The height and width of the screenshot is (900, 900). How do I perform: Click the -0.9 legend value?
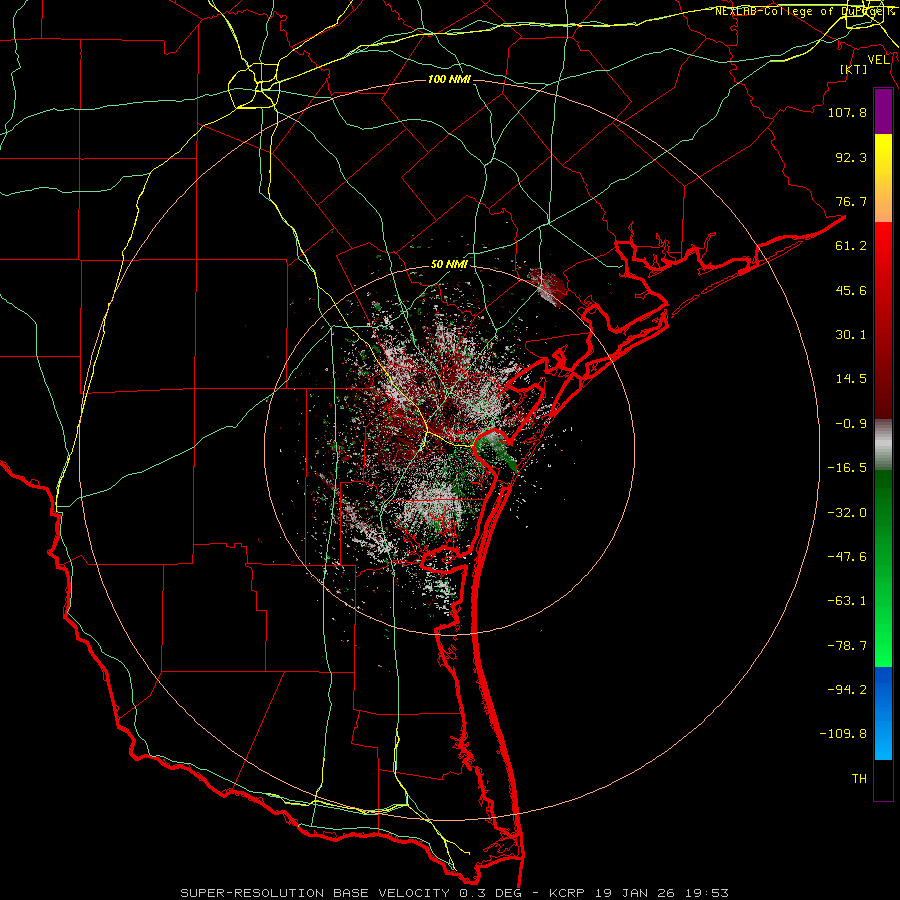(851, 424)
